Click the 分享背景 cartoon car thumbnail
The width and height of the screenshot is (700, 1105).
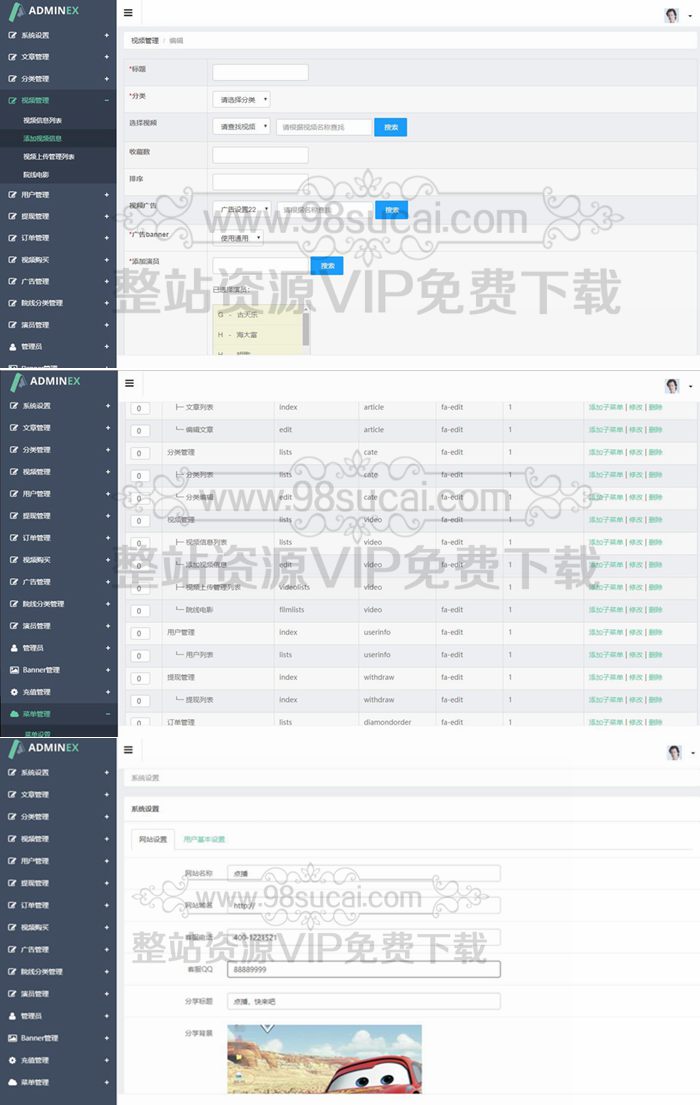[x=324, y=1058]
